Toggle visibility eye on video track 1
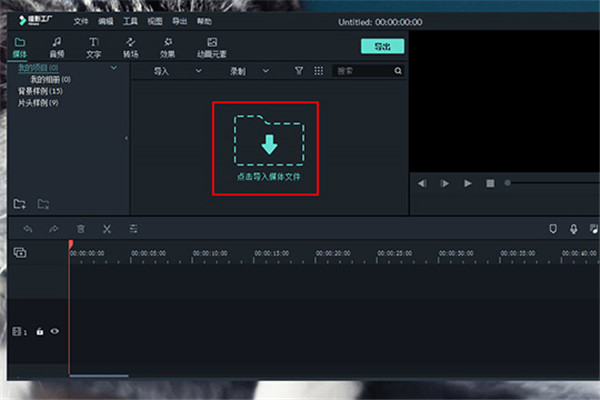 tap(54, 331)
